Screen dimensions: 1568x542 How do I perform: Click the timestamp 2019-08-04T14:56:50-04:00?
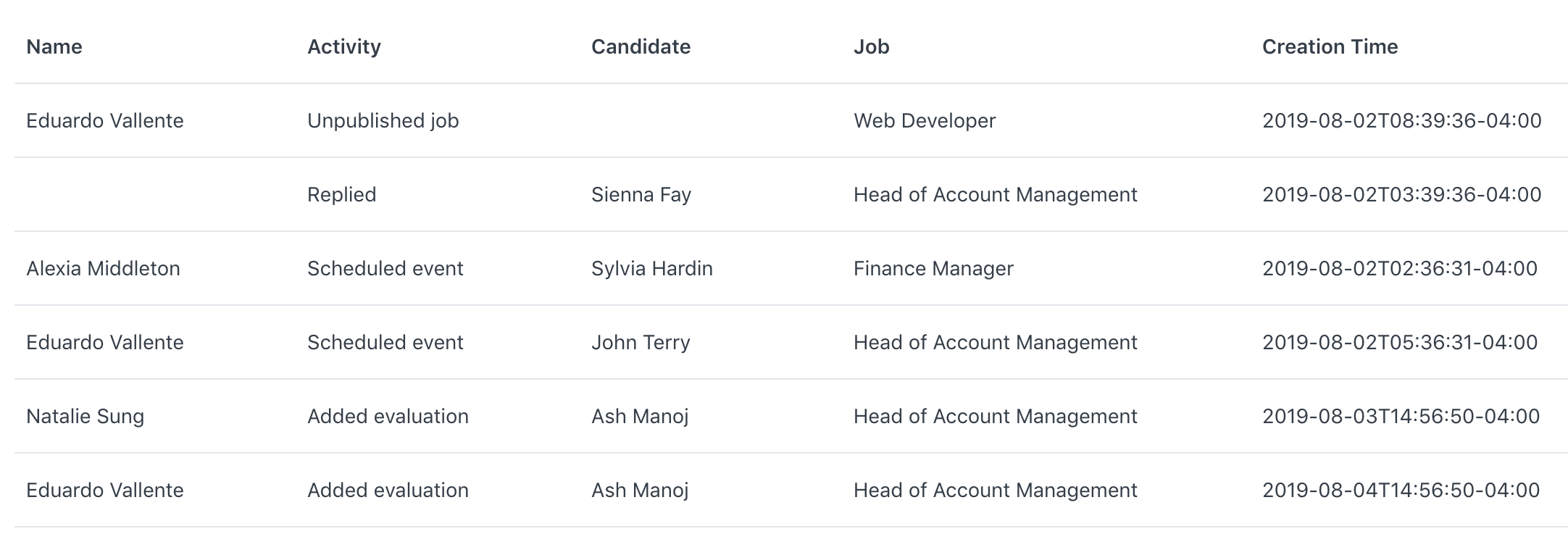coord(1401,491)
